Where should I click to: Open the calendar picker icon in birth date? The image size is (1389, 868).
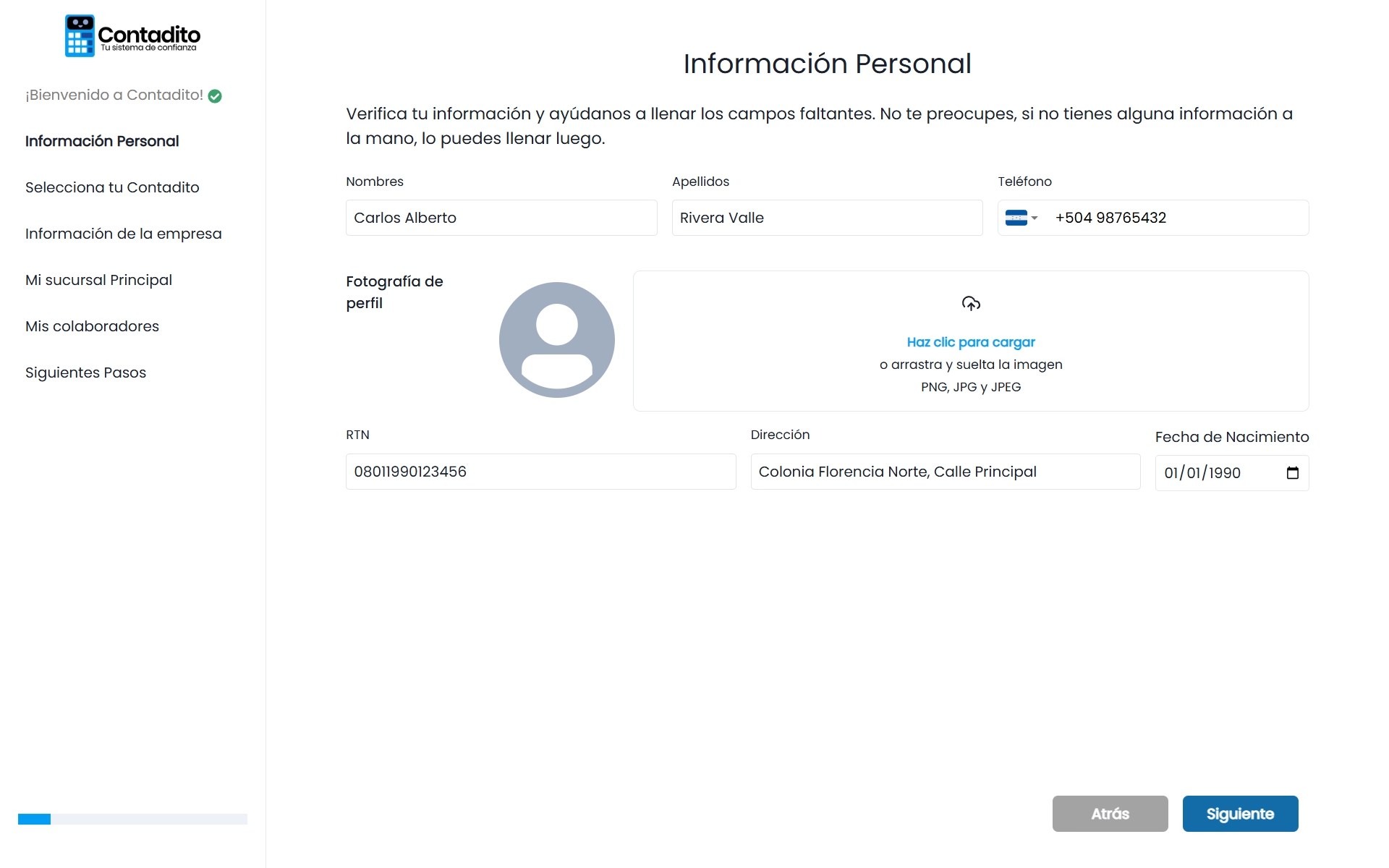[x=1293, y=473]
